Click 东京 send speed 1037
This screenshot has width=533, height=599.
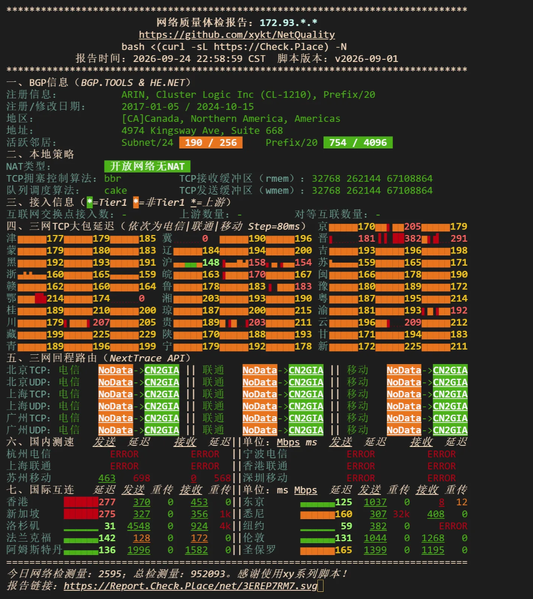pyautogui.click(x=375, y=502)
